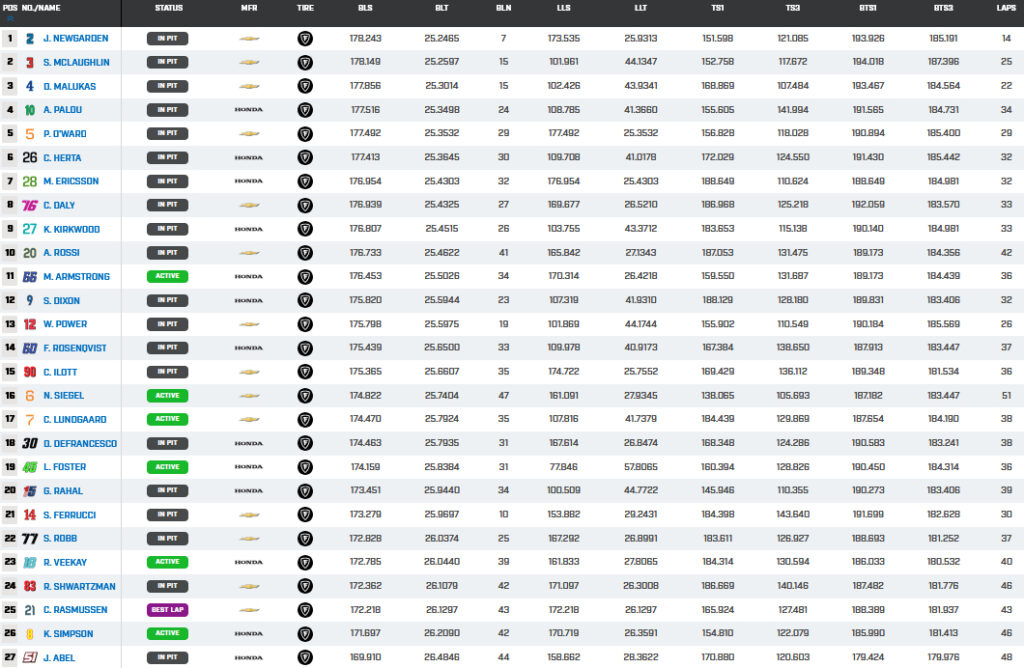This screenshot has width=1024, height=668.
Task: Click car number 4 beside D. Malukas
Action: pos(29,86)
